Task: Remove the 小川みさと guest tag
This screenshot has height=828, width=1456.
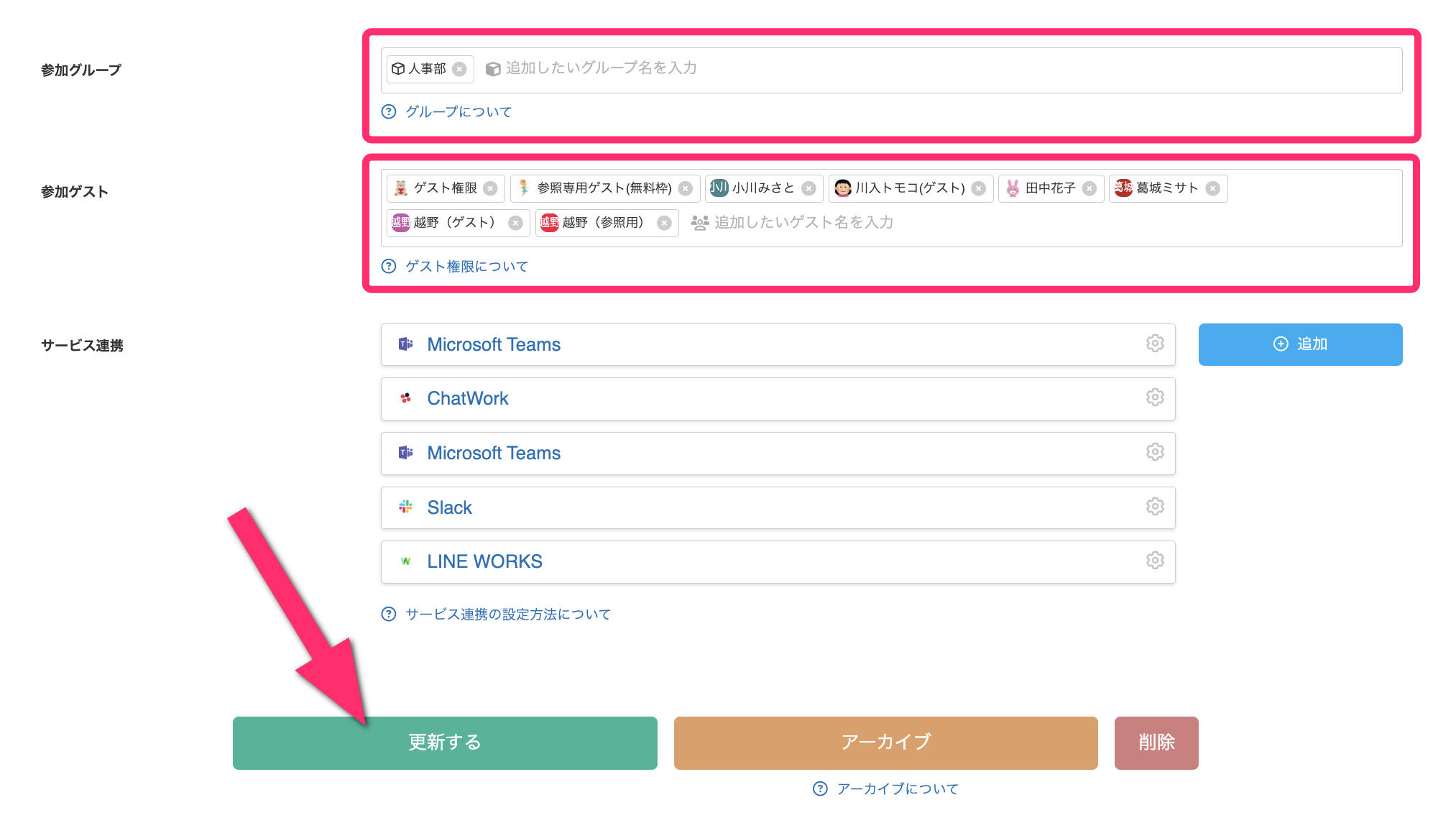Action: (x=808, y=188)
